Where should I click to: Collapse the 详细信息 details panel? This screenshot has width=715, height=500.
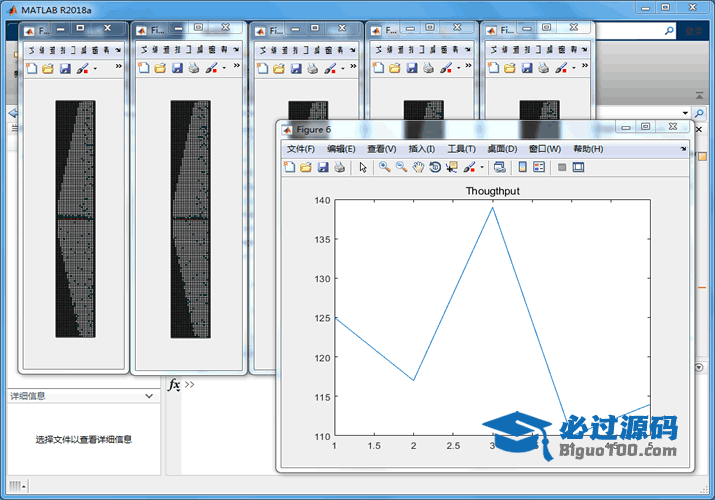pyautogui.click(x=149, y=396)
